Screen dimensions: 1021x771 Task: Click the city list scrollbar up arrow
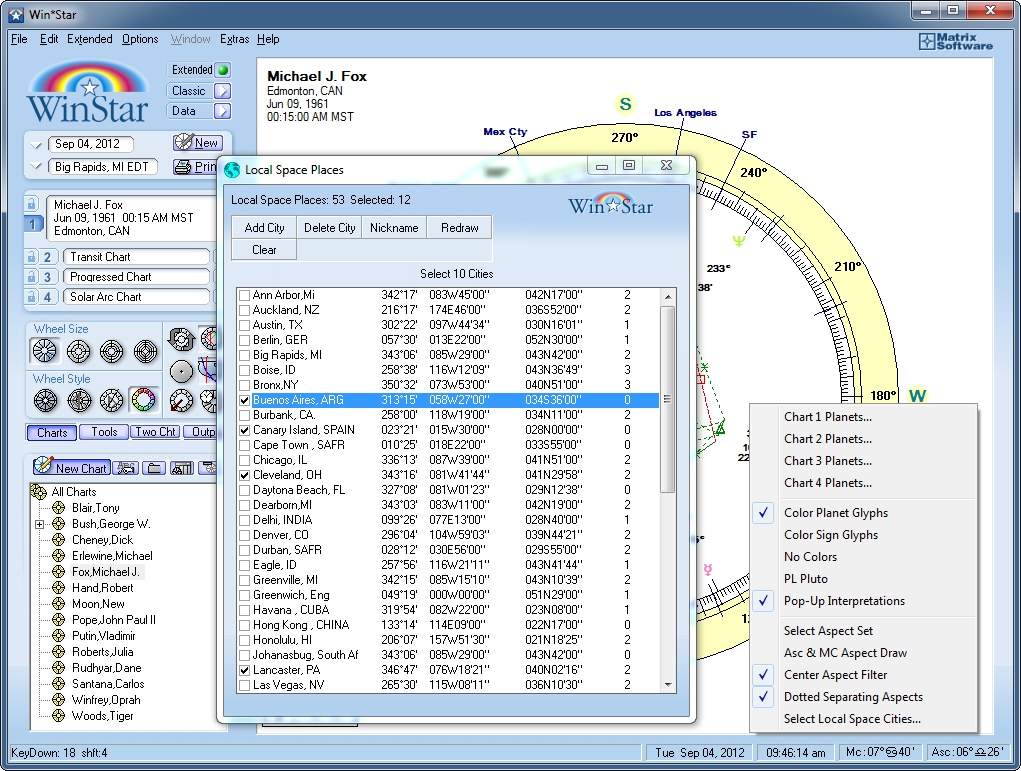(x=667, y=297)
